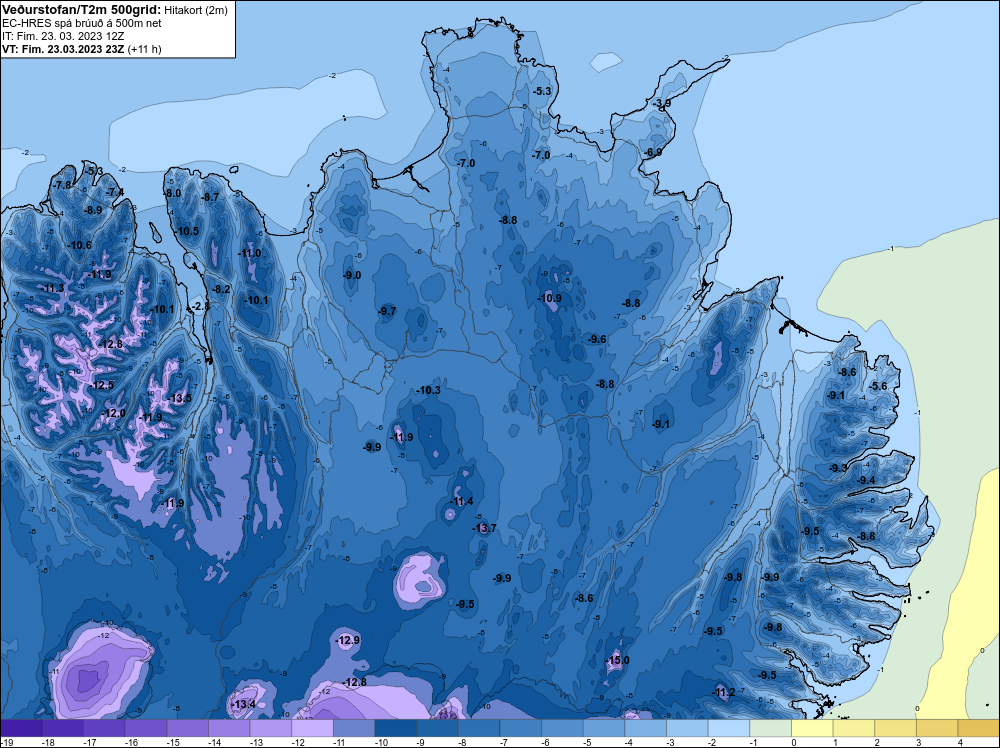Click the legend swatch labeled -17

(104, 728)
